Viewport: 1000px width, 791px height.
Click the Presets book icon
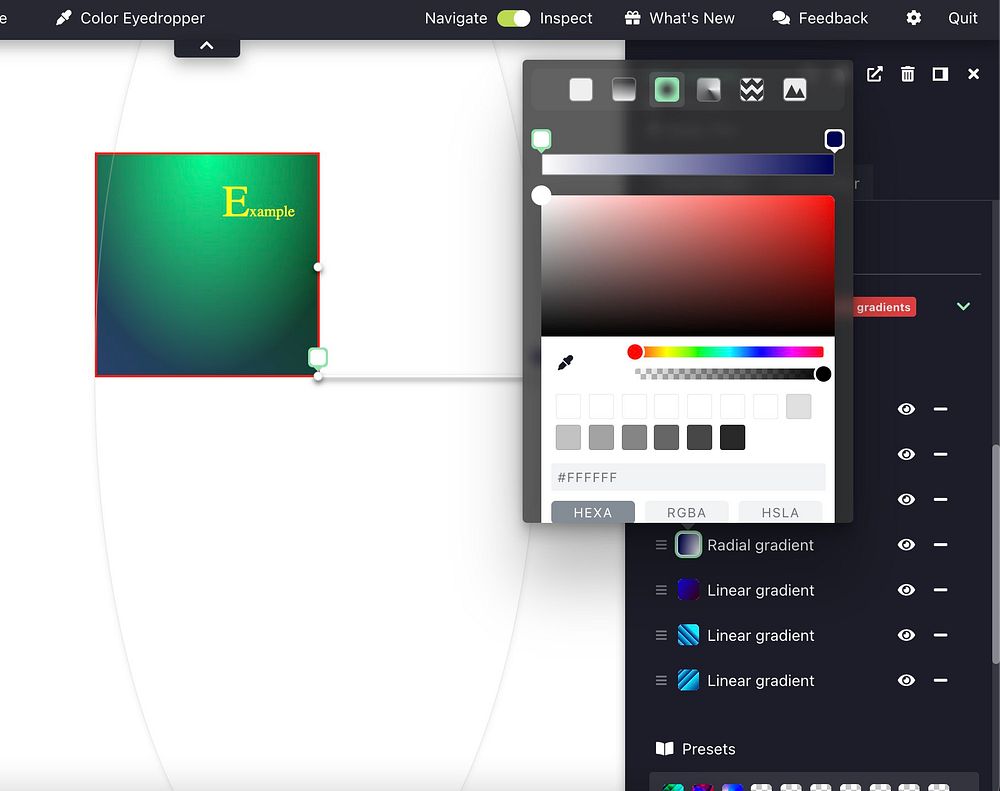click(x=665, y=748)
